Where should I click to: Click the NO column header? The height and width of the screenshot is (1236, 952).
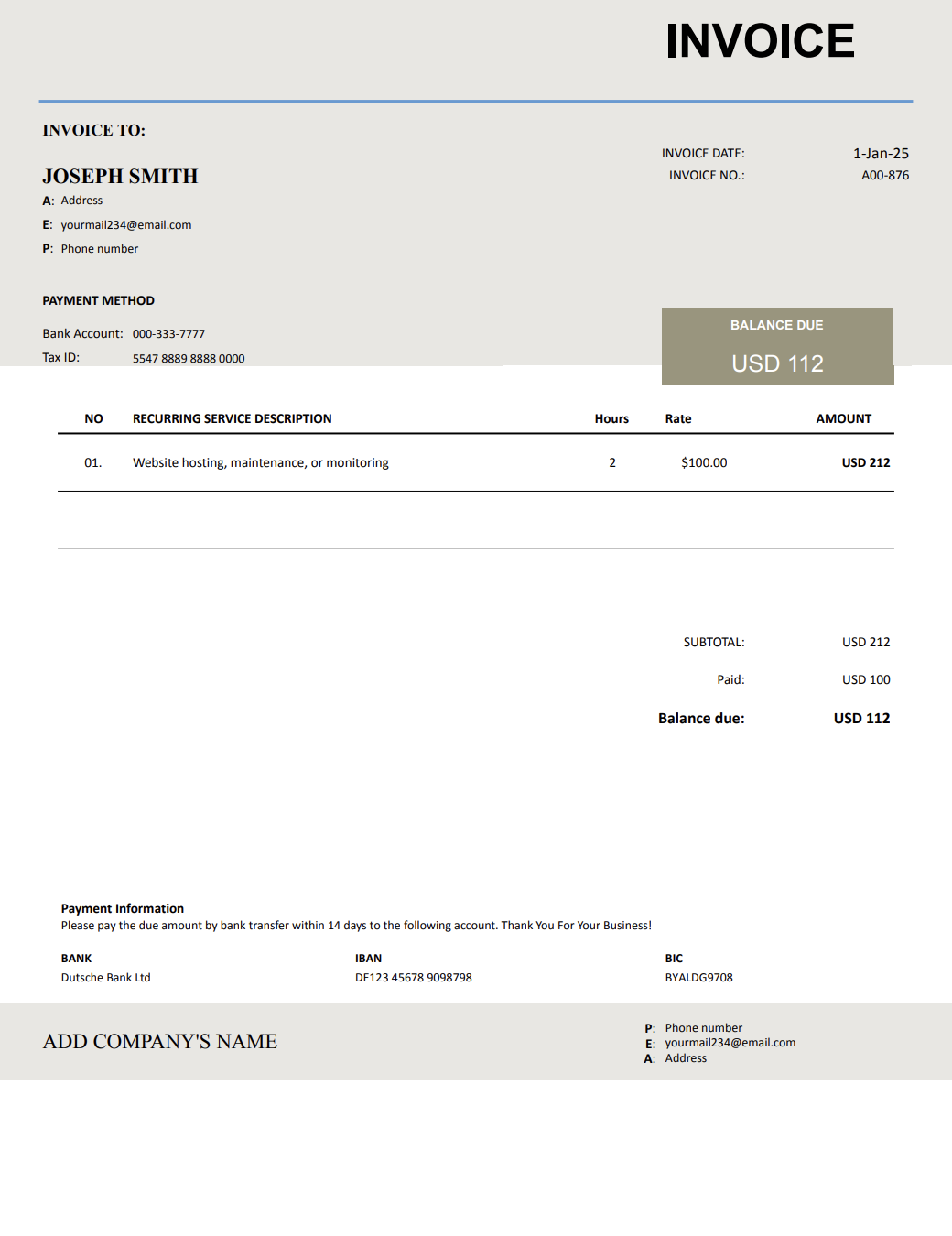[93, 418]
